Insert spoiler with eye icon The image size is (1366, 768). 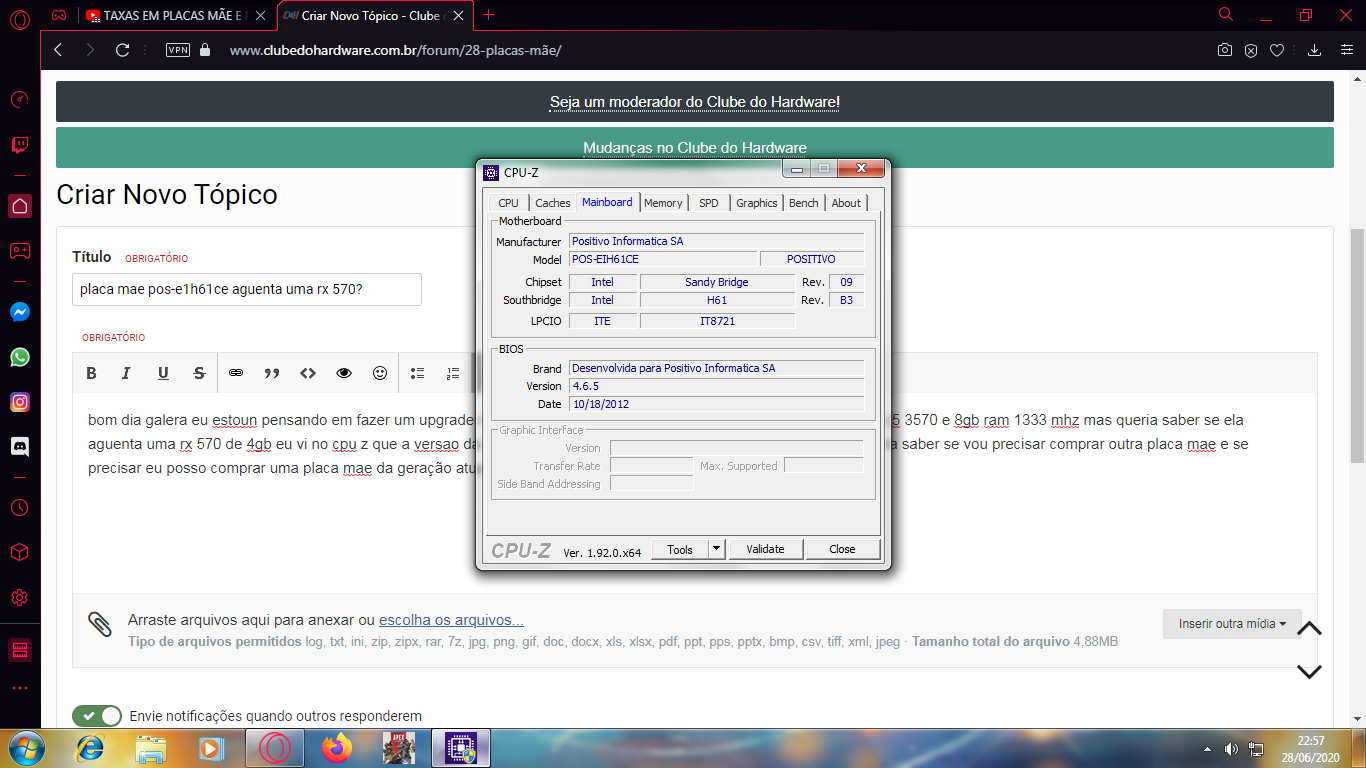tap(344, 373)
